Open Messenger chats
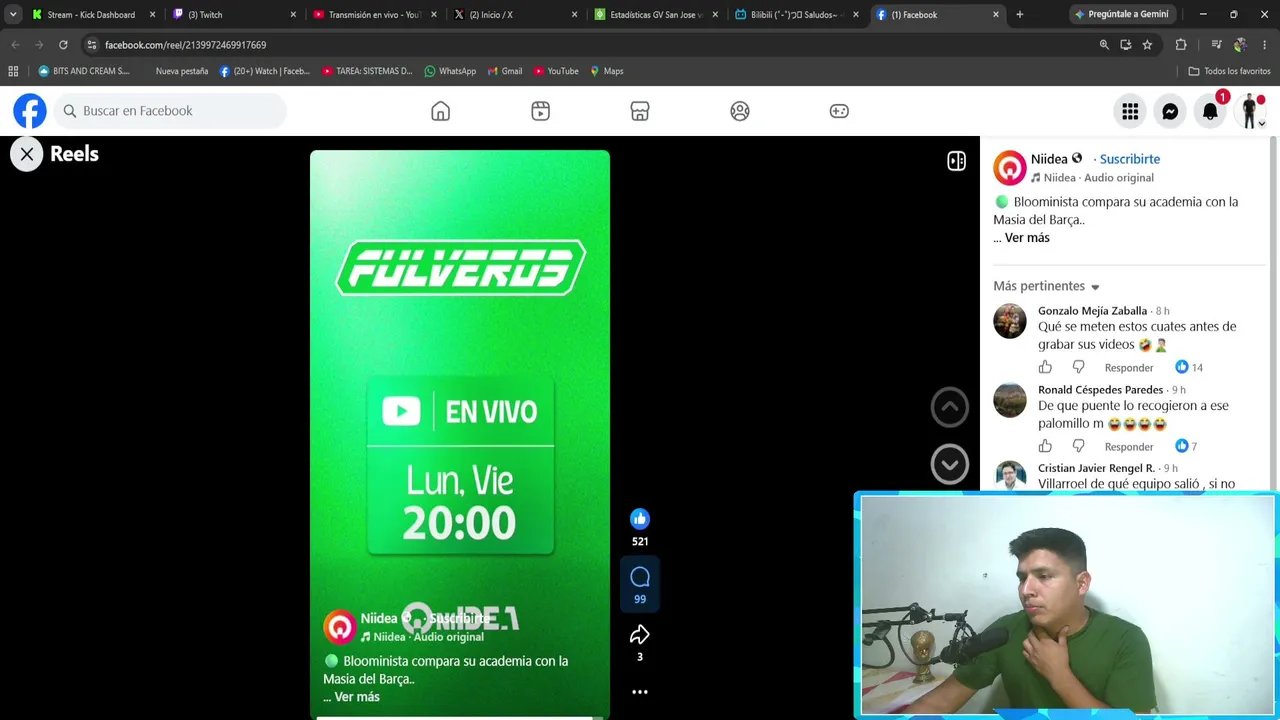Screen dimensions: 1280x720 click(1170, 112)
